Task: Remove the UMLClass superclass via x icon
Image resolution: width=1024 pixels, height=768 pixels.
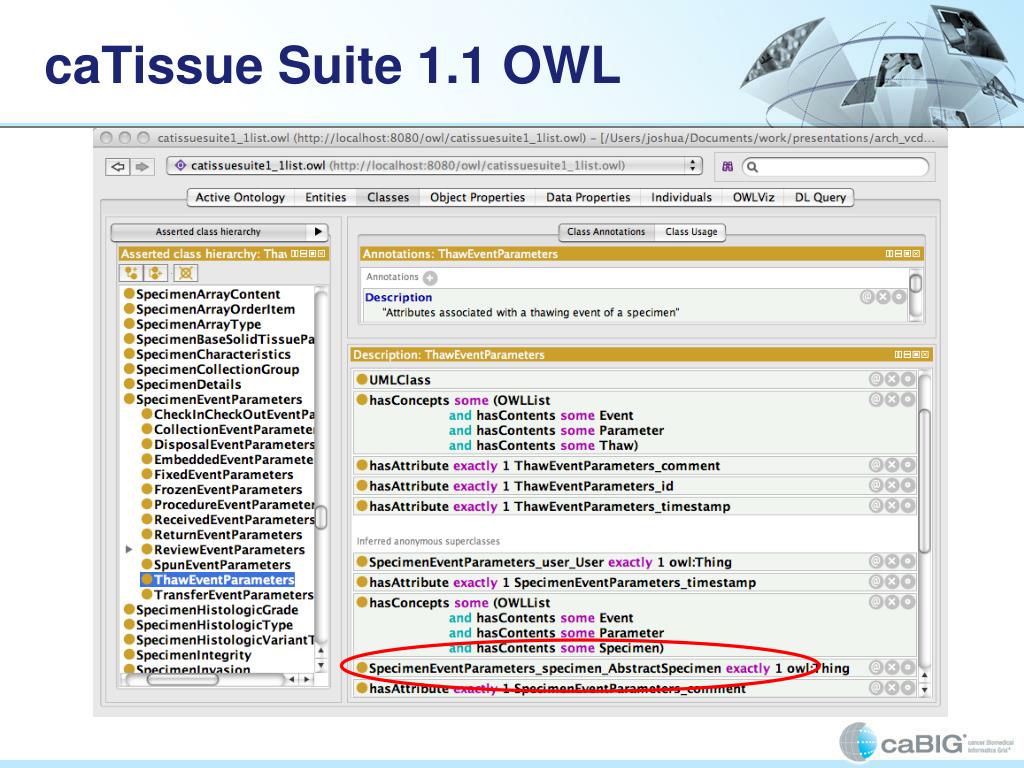Action: click(x=891, y=379)
